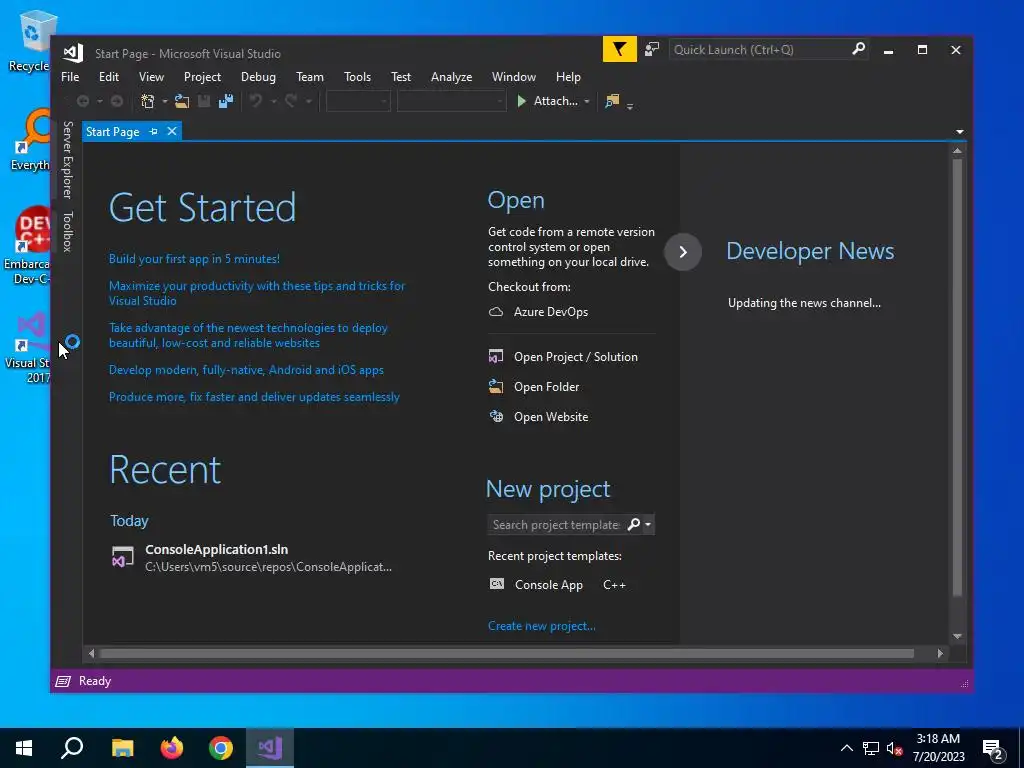This screenshot has width=1024, height=768.
Task: Follow 'Build your first app in 5 minutes!' link
Action: (x=194, y=259)
